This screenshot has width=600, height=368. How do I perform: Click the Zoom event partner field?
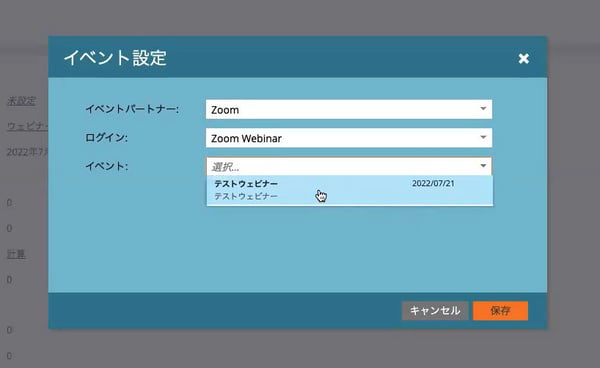pyautogui.click(x=349, y=109)
